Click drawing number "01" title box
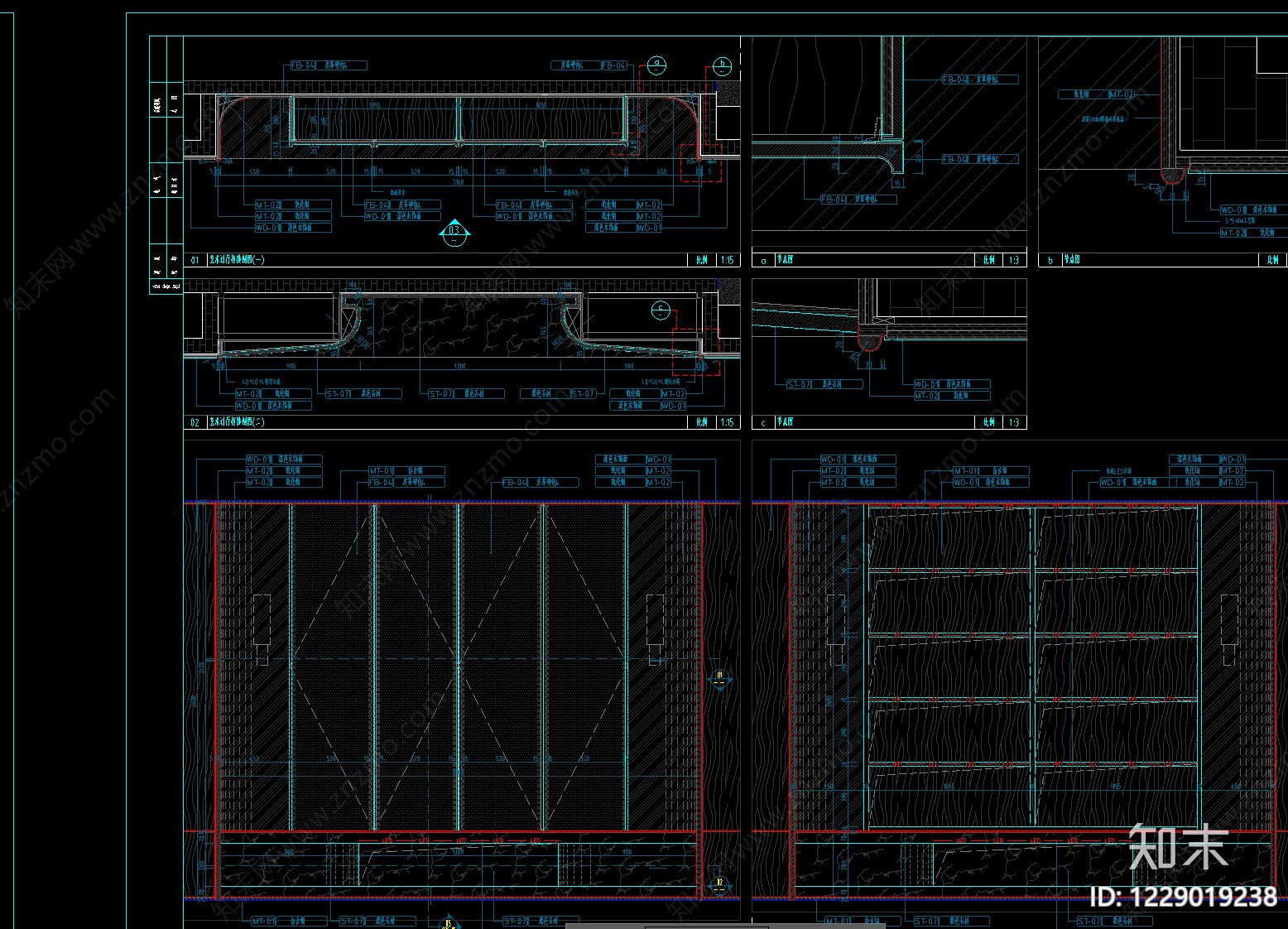This screenshot has width=1288, height=929. tap(195, 260)
